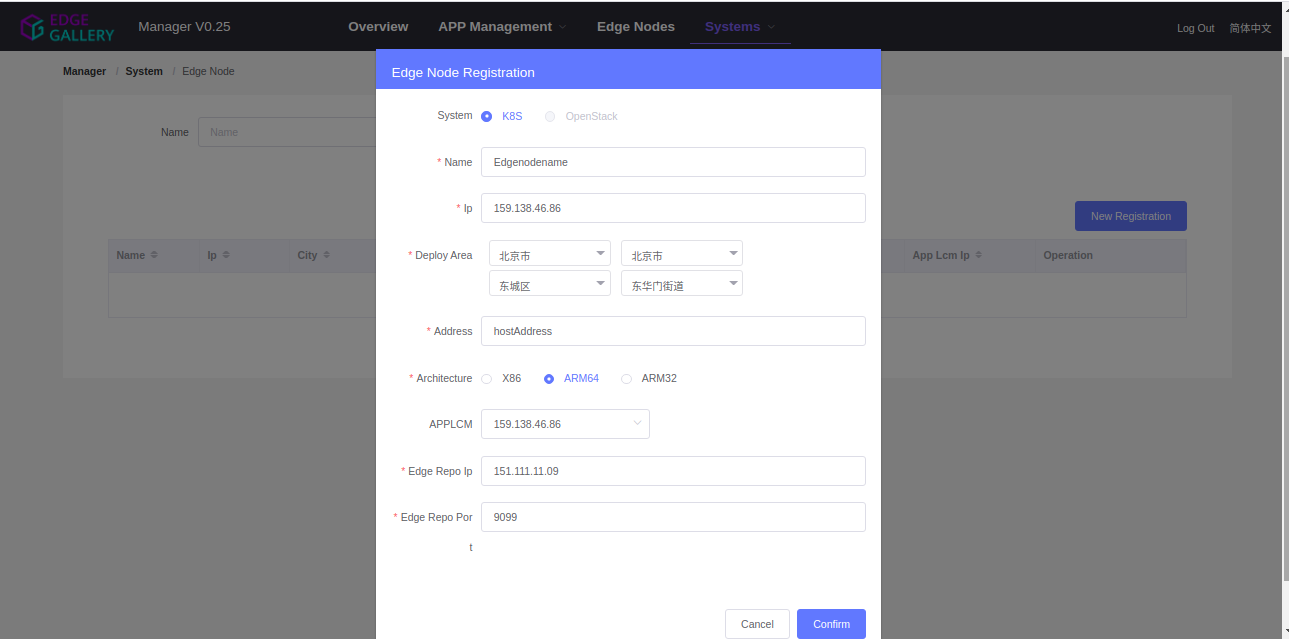
Task: Click the Edge Gallery logo
Action: tap(67, 27)
